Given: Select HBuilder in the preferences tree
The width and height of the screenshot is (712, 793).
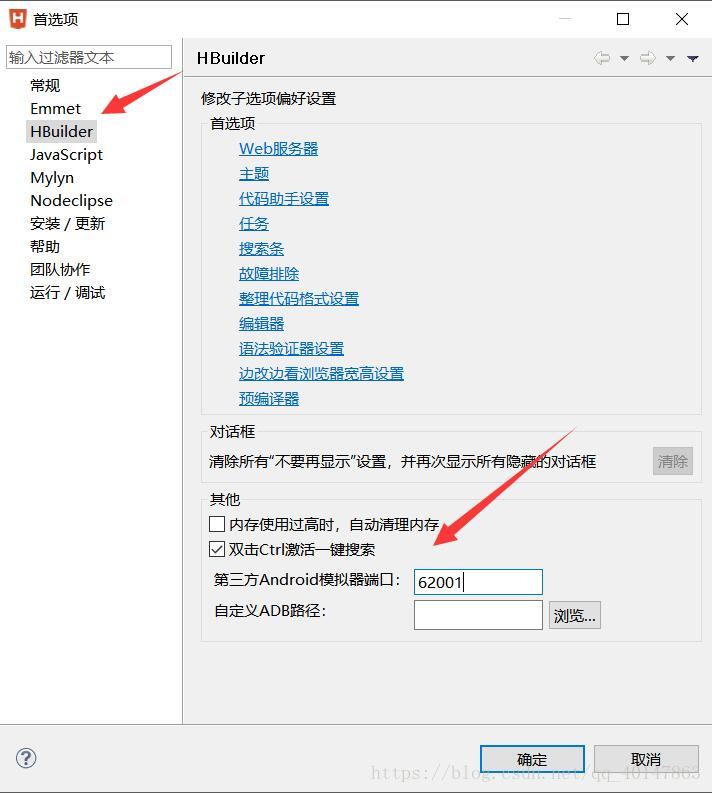Looking at the screenshot, I should [x=61, y=131].
